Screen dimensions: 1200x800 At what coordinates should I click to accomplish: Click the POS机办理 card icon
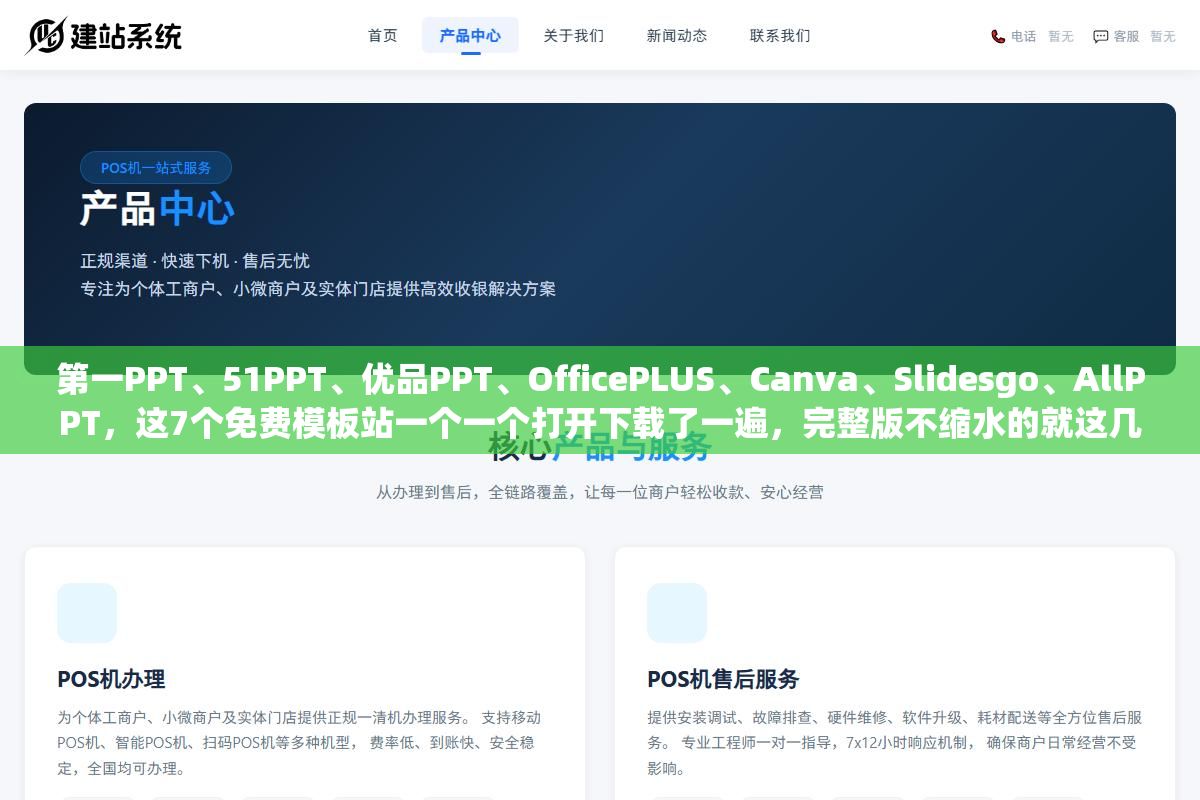click(87, 613)
